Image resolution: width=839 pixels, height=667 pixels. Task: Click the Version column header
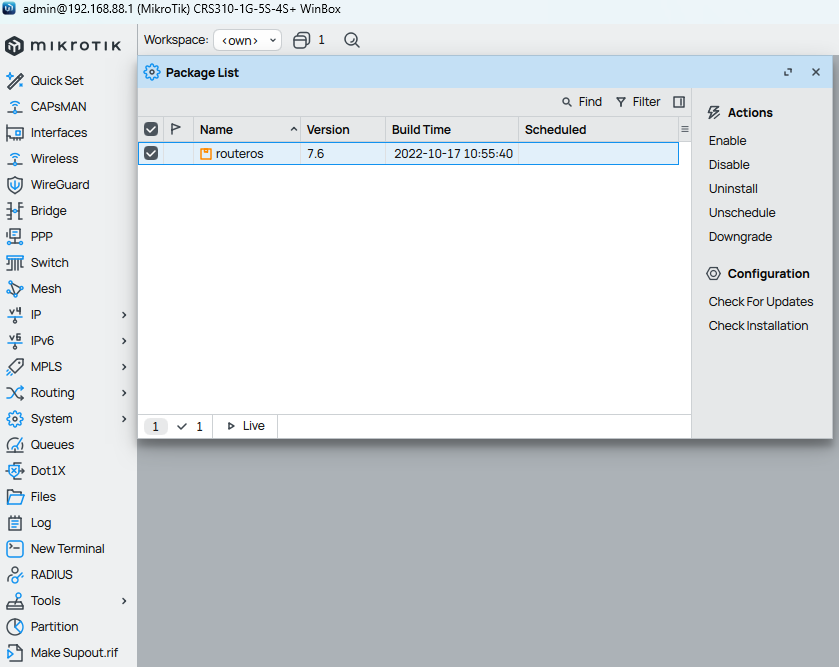click(343, 129)
